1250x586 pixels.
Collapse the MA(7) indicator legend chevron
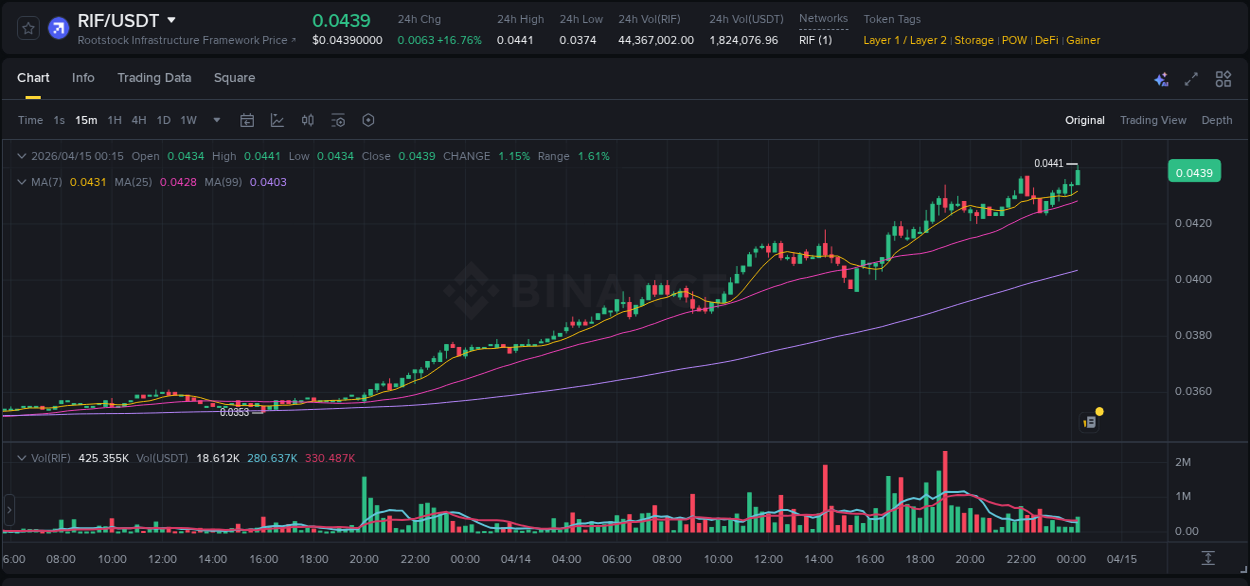(x=22, y=182)
